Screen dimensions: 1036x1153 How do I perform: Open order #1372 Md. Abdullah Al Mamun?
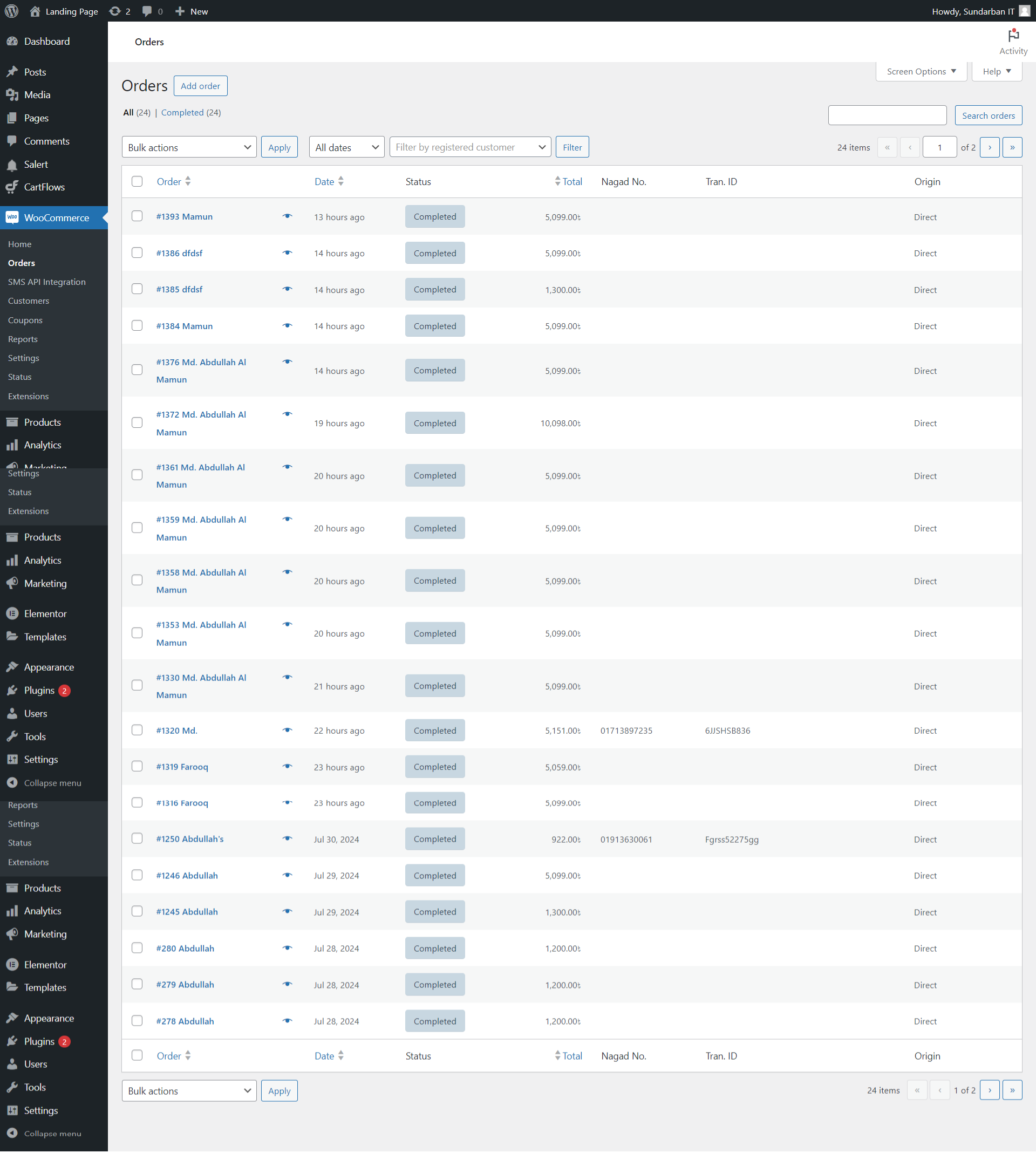pyautogui.click(x=201, y=415)
